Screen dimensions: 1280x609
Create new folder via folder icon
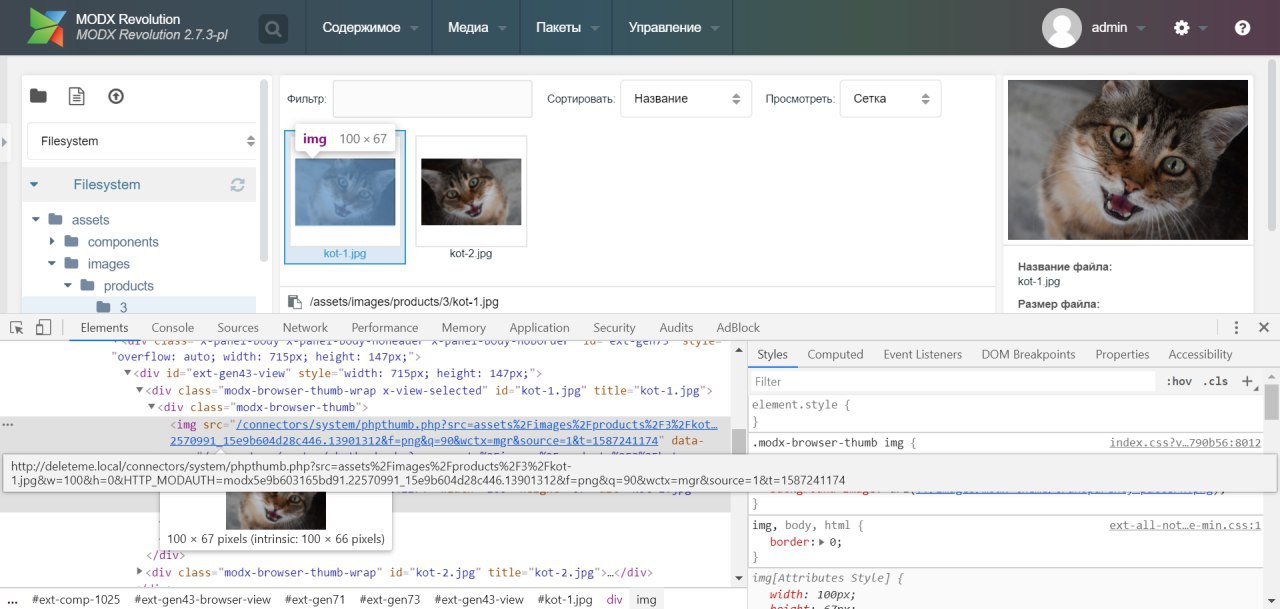click(x=38, y=96)
